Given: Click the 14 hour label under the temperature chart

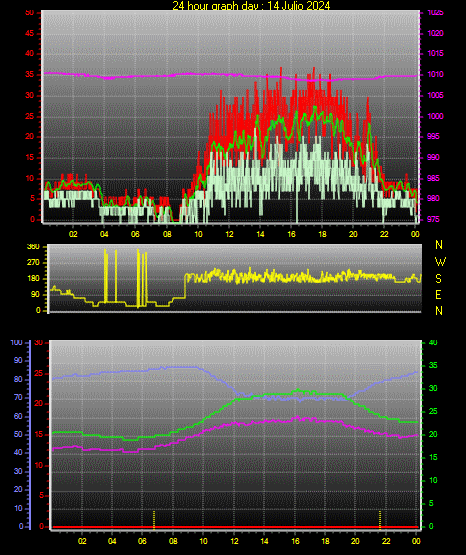Looking at the screenshot, I should coord(264,541).
